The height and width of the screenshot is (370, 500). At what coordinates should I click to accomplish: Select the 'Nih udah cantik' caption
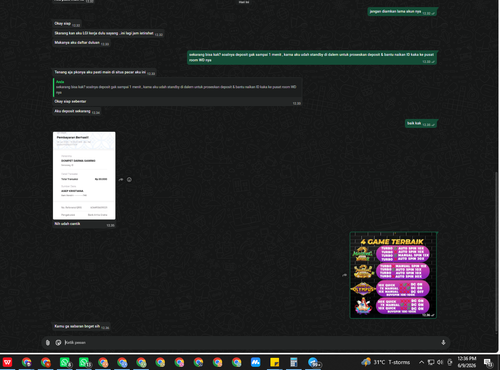click(67, 224)
